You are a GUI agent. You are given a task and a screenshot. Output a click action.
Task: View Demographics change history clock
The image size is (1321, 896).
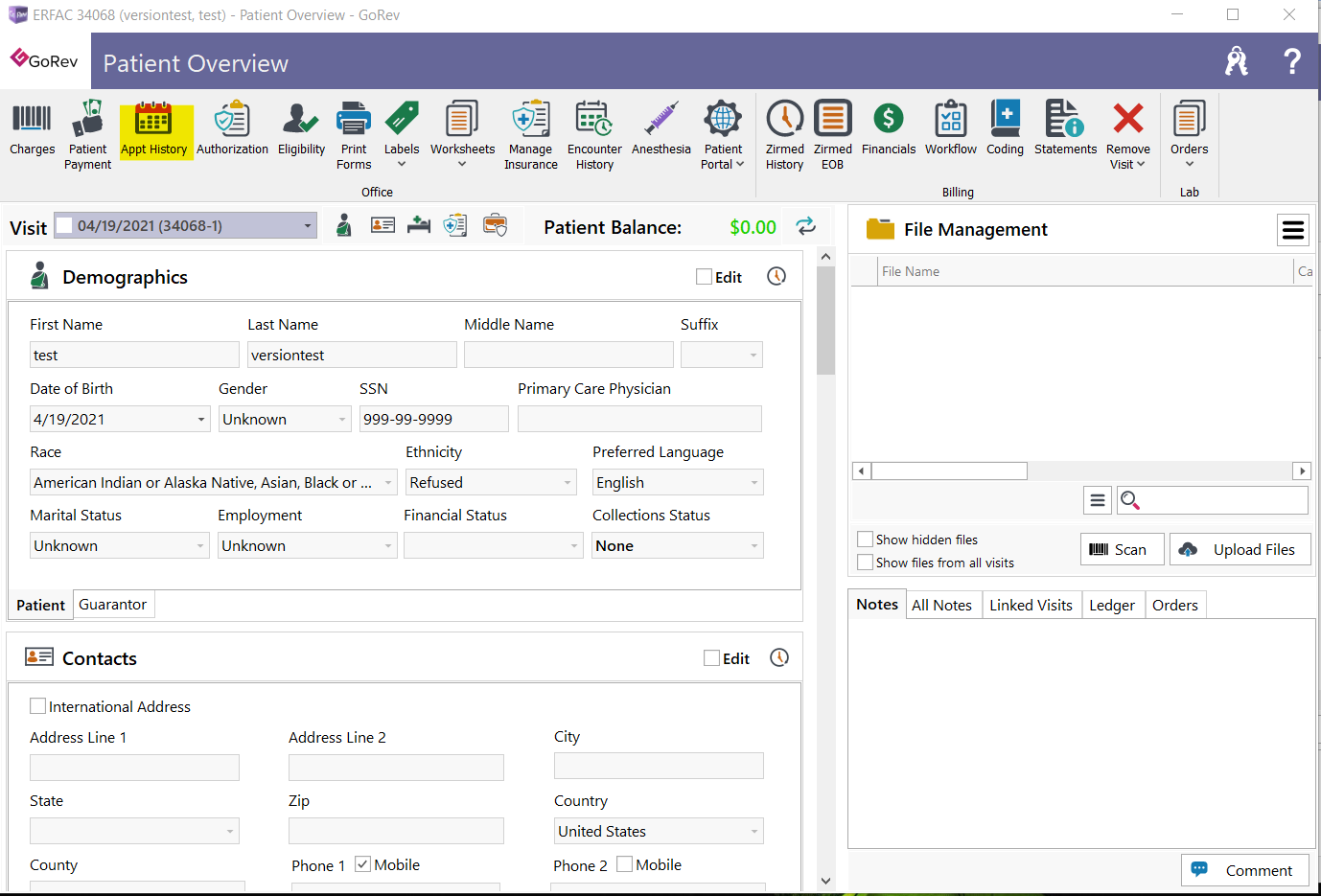tap(776, 276)
